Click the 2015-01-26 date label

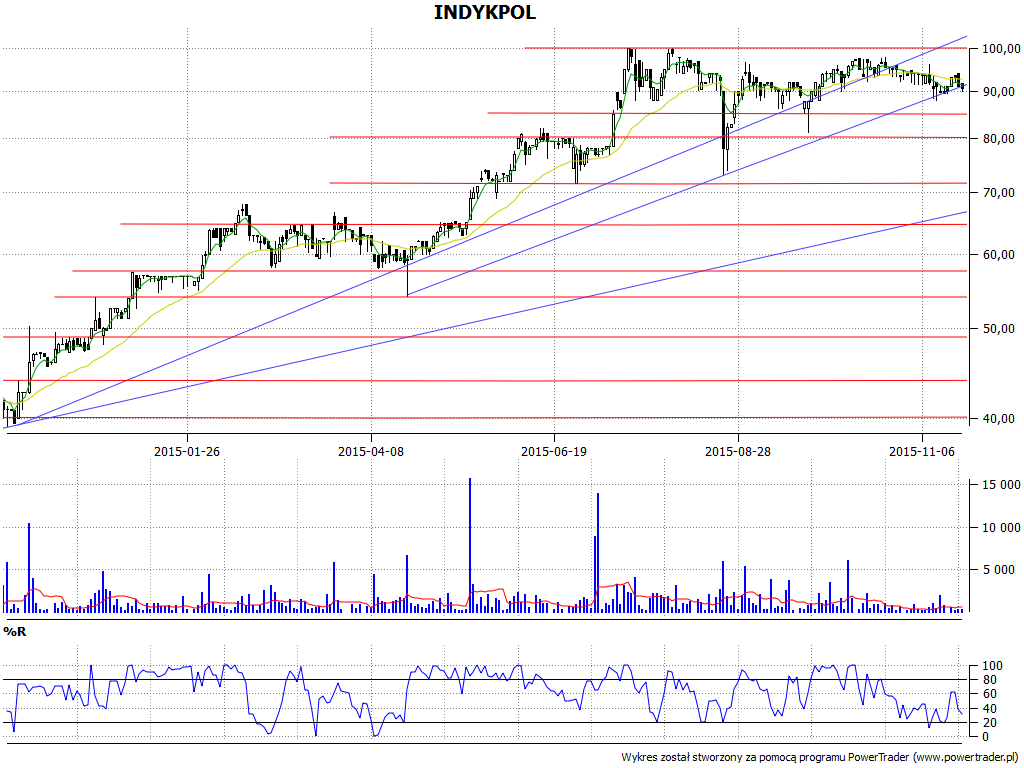coord(187,451)
